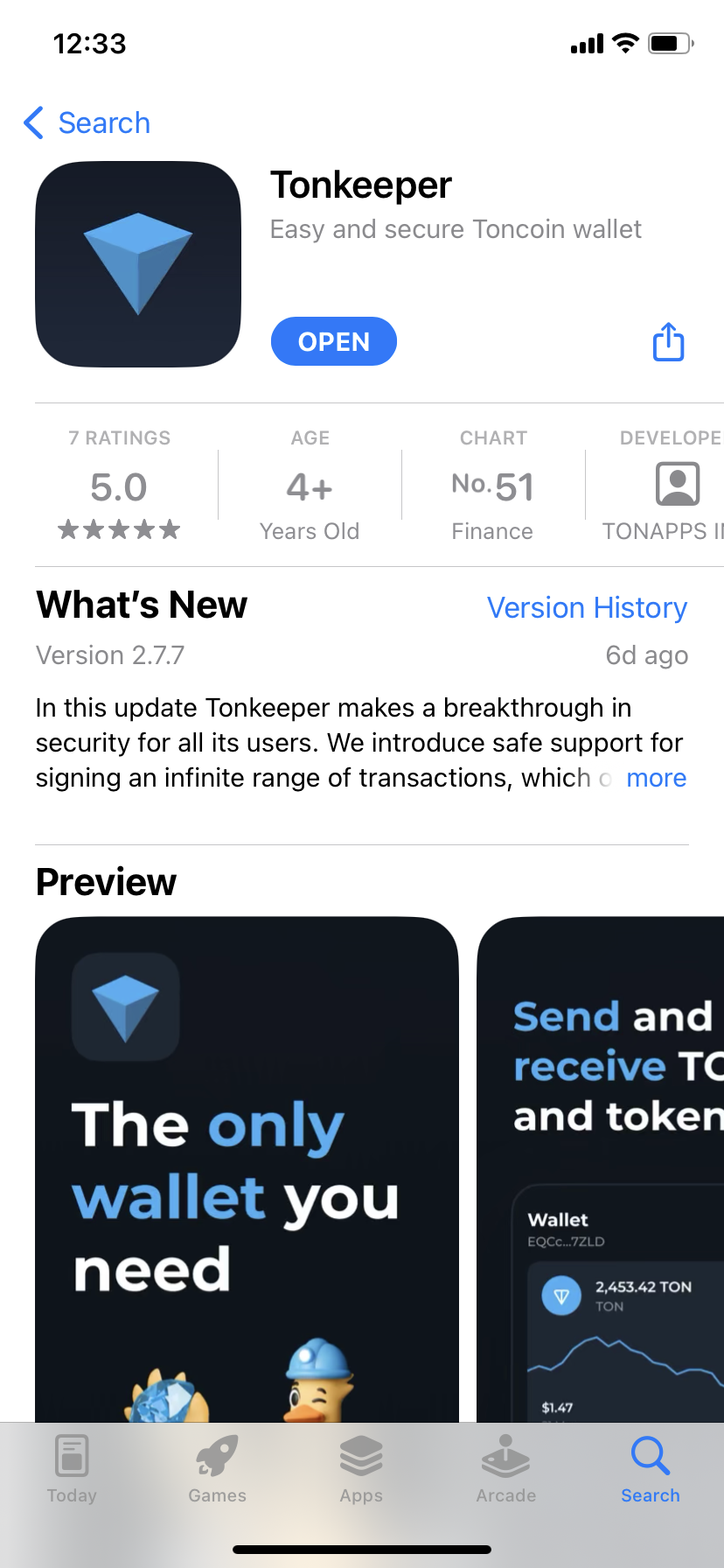Tap the Tonkeeper app icon
724x1568 pixels.
(x=138, y=264)
